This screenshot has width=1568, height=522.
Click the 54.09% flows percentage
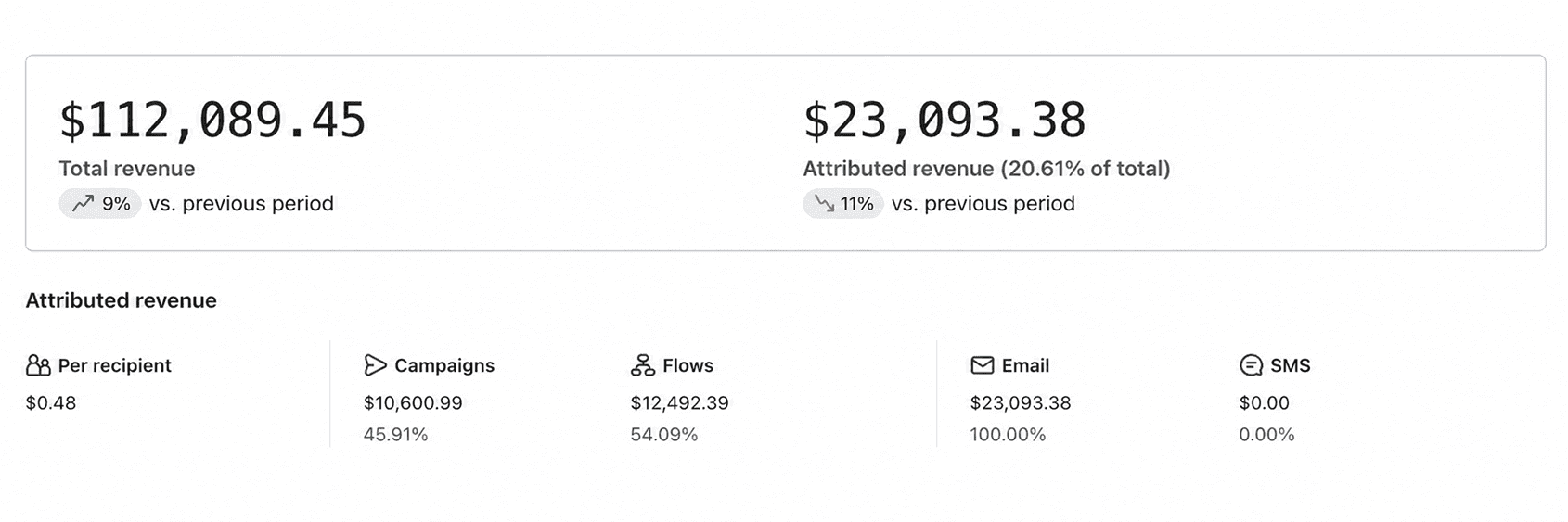(664, 434)
